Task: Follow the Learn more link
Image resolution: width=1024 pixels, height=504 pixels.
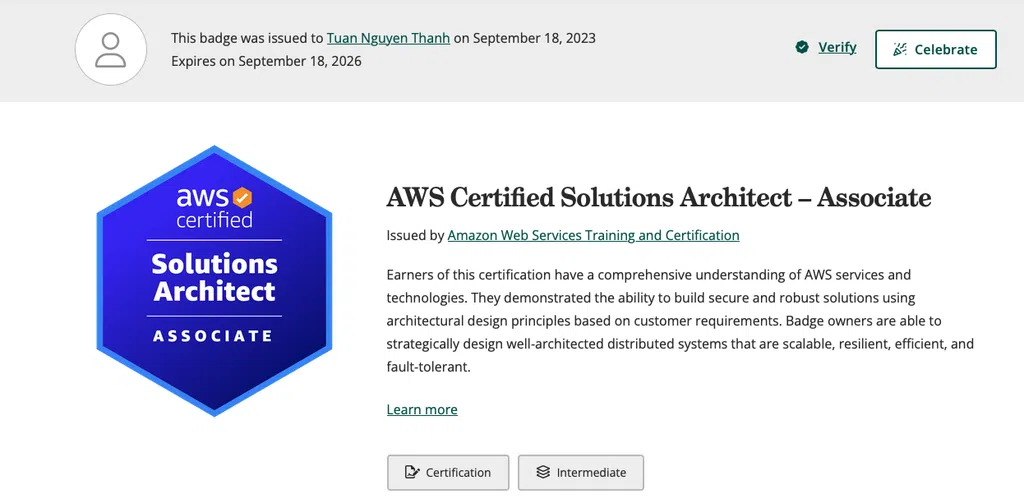Action: click(x=422, y=410)
